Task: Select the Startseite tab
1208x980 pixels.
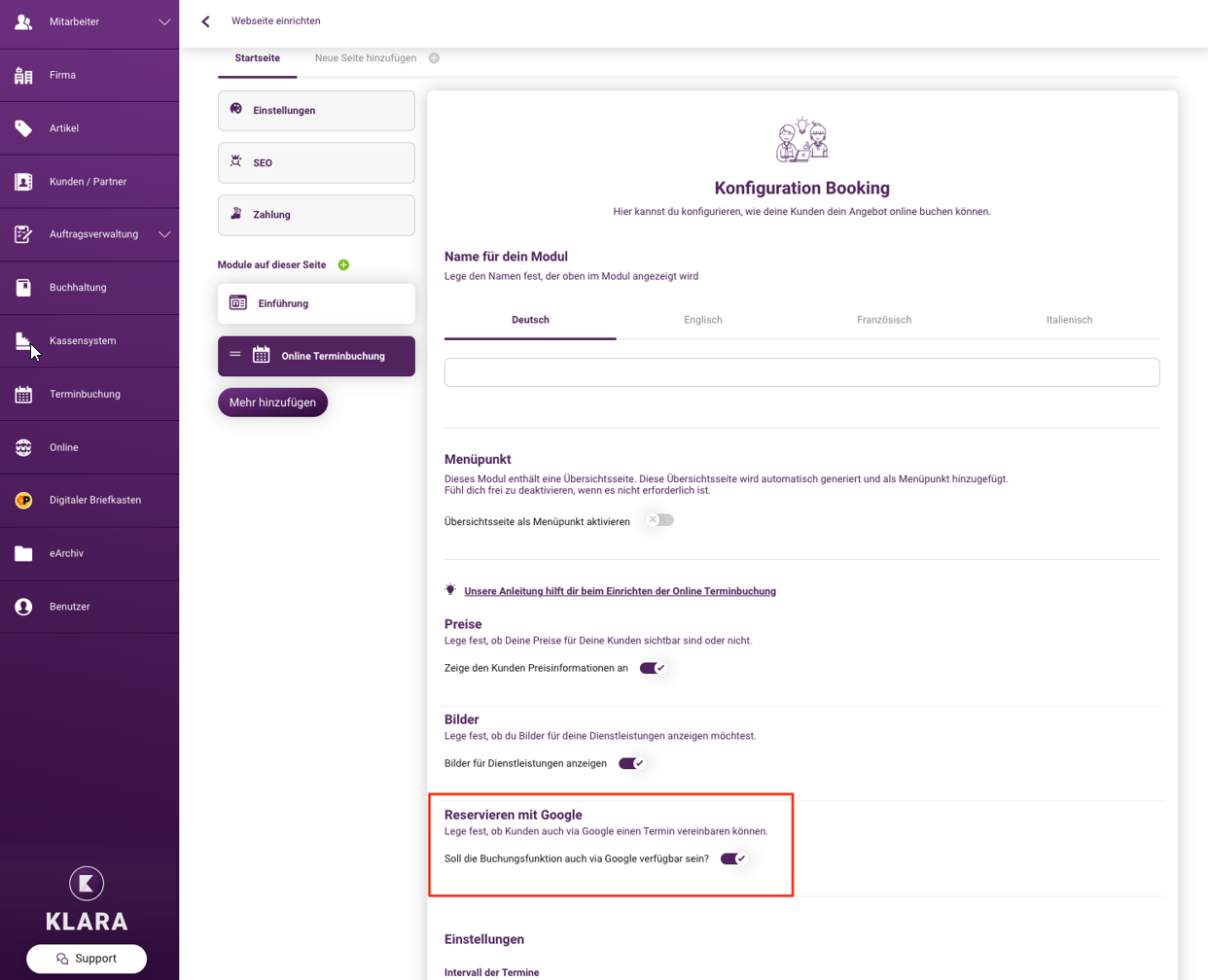Action: (258, 58)
